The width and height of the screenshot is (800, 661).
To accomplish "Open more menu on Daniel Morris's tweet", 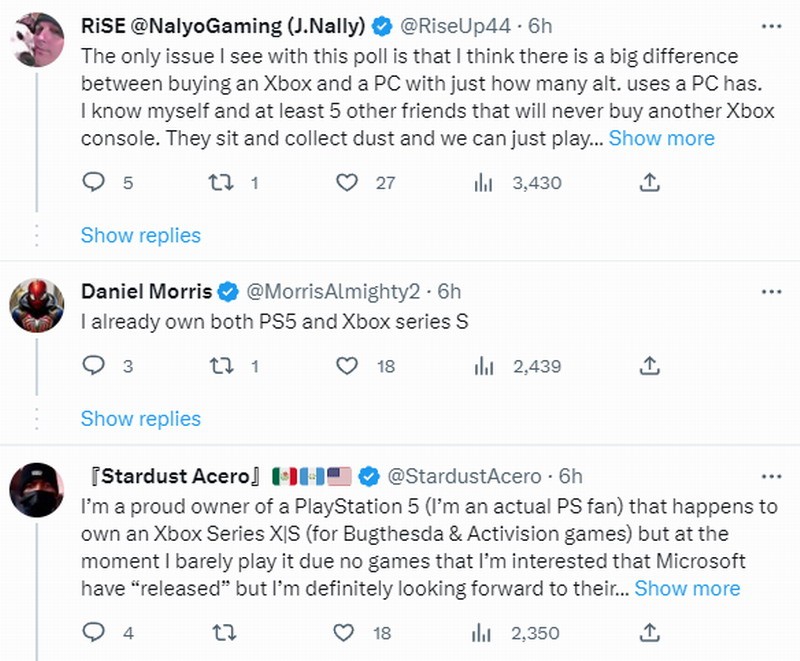I will click(771, 291).
